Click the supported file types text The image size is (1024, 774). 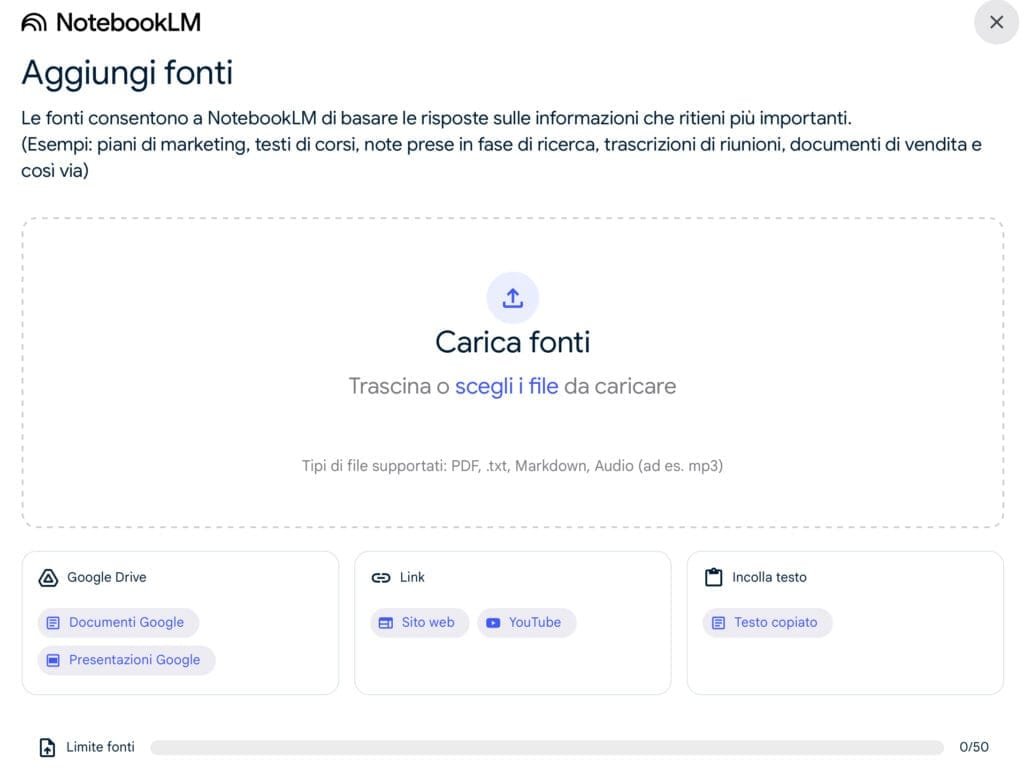pyautogui.click(x=512, y=466)
